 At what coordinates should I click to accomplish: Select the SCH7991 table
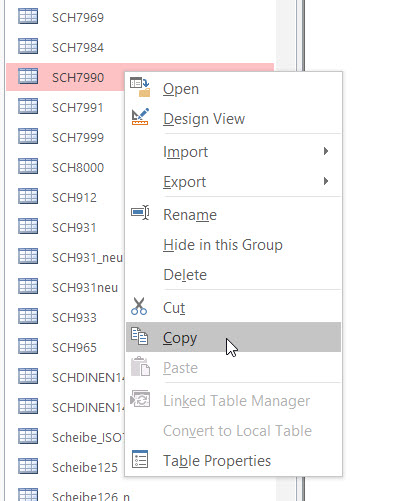pos(65,107)
